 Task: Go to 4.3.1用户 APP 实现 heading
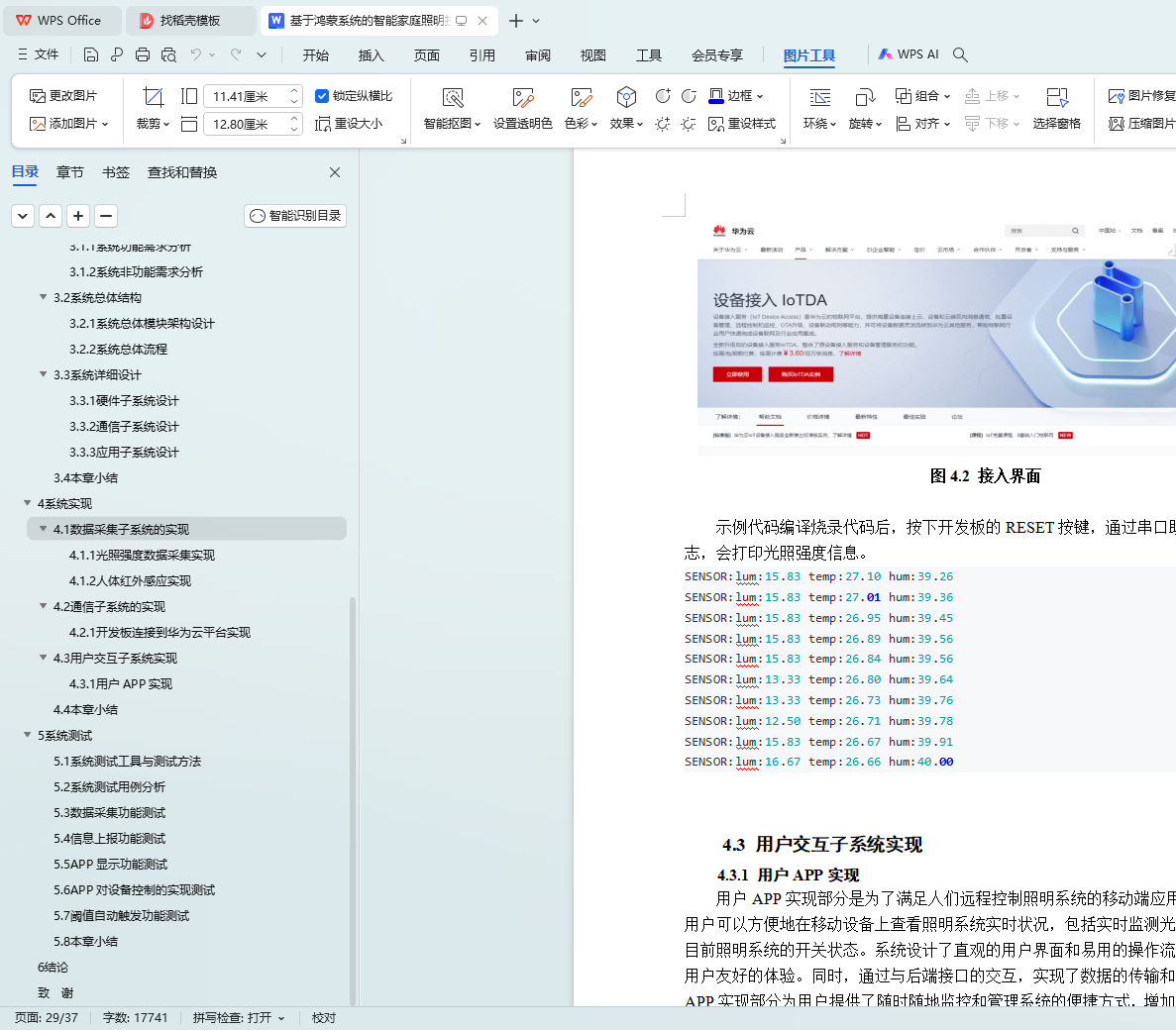coord(121,683)
